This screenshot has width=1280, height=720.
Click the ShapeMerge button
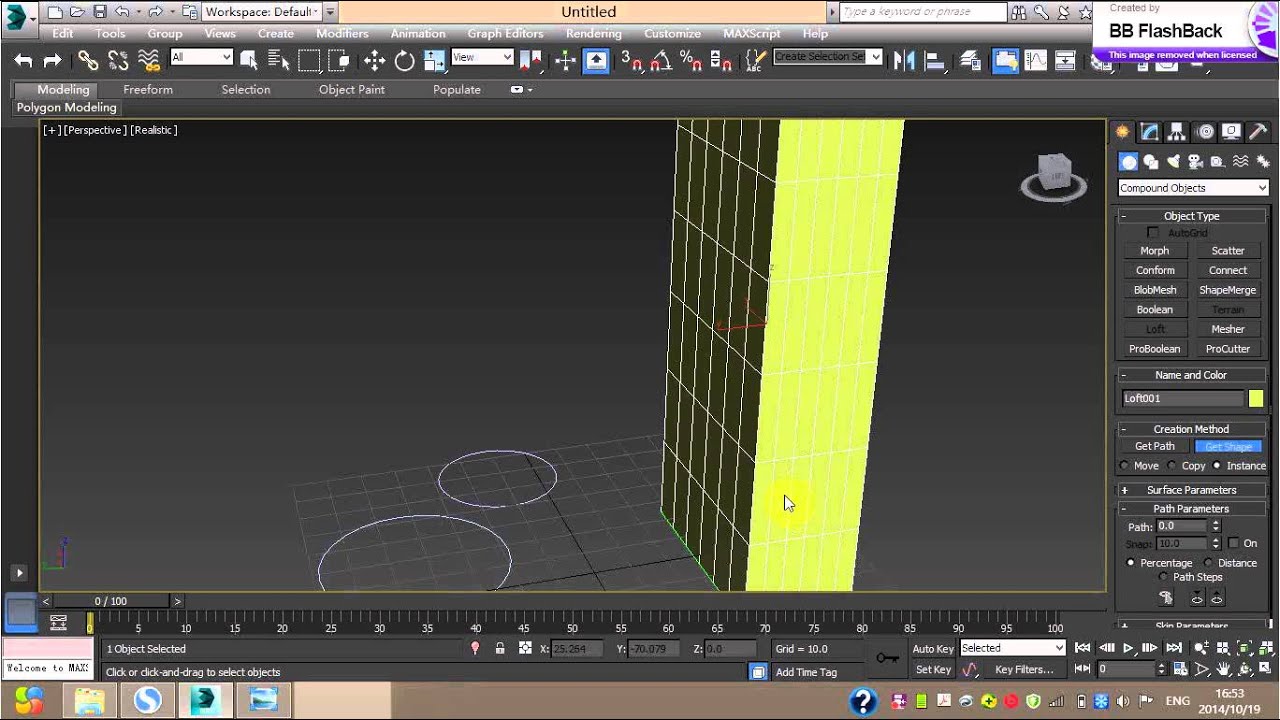tap(1228, 290)
